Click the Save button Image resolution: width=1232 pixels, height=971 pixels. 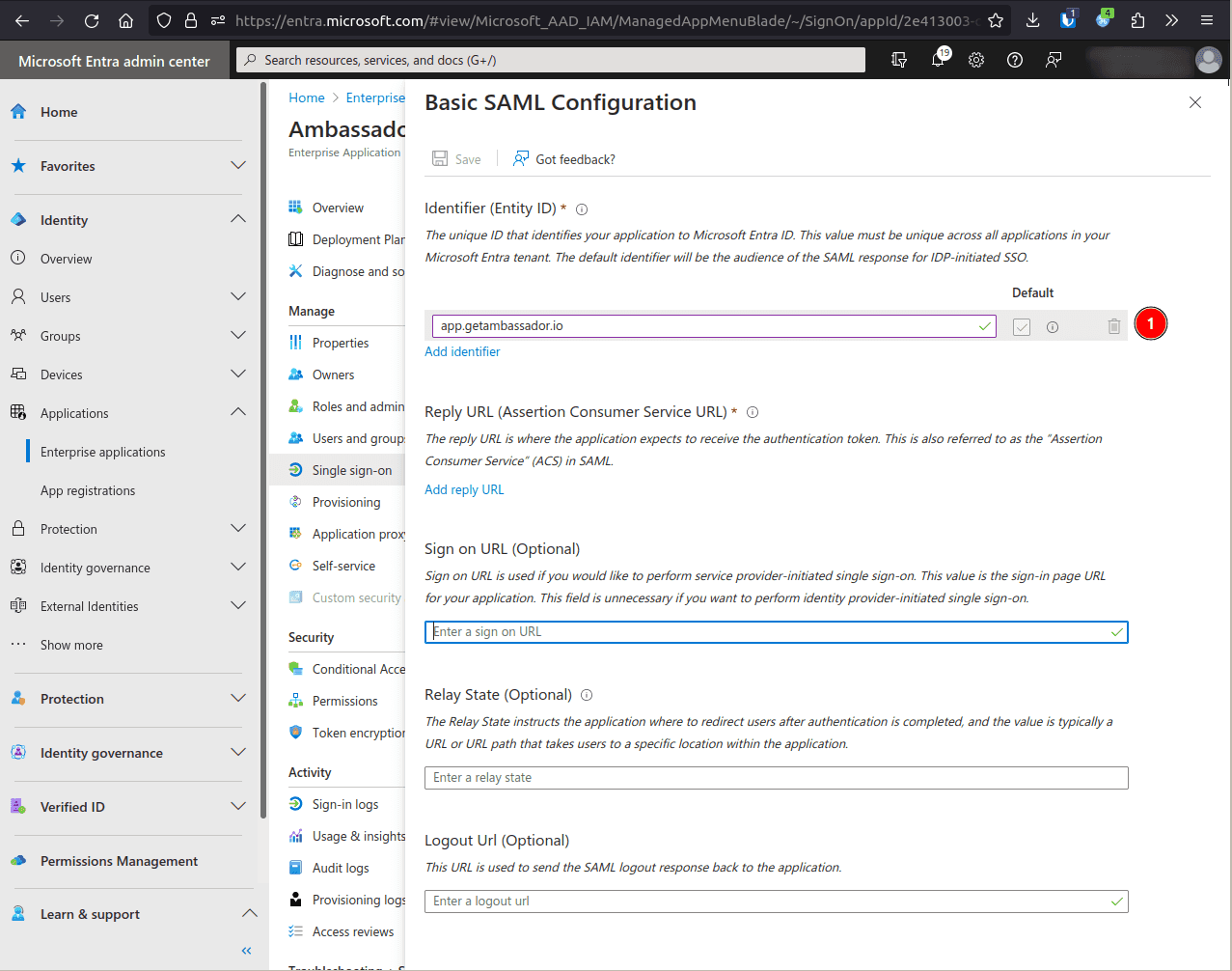456,159
